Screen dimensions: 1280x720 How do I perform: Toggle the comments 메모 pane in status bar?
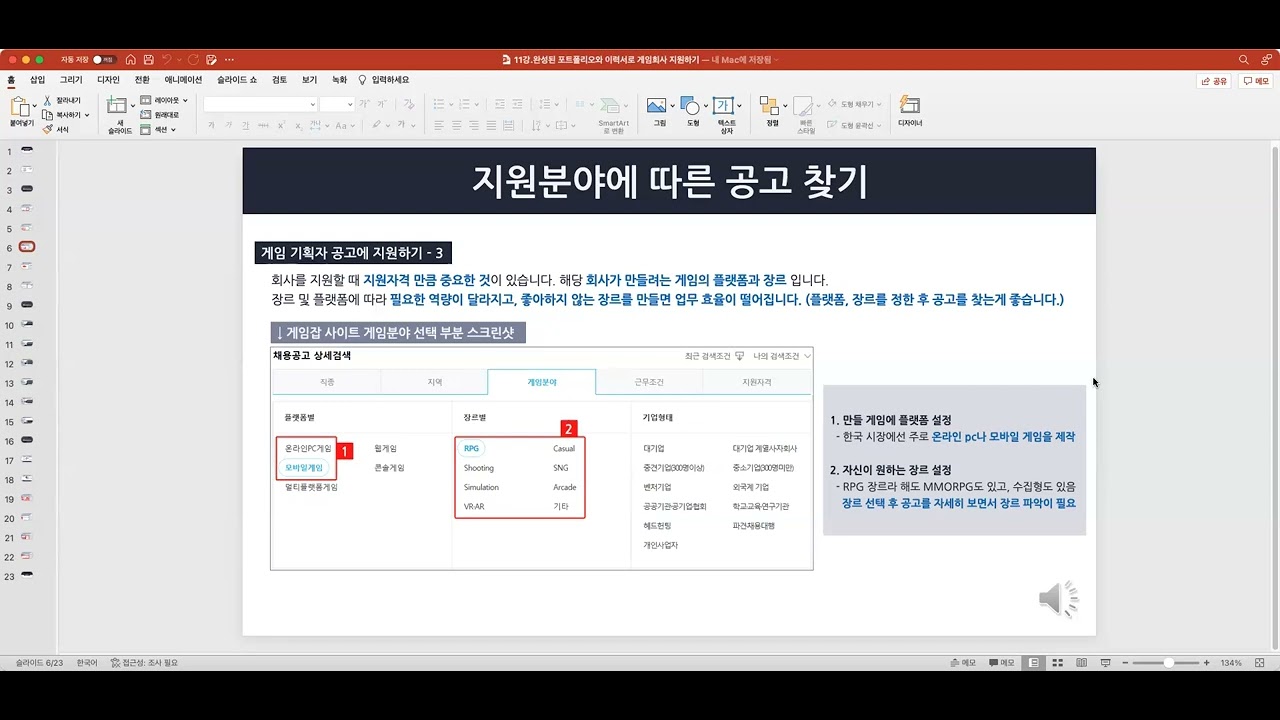[x=1001, y=663]
